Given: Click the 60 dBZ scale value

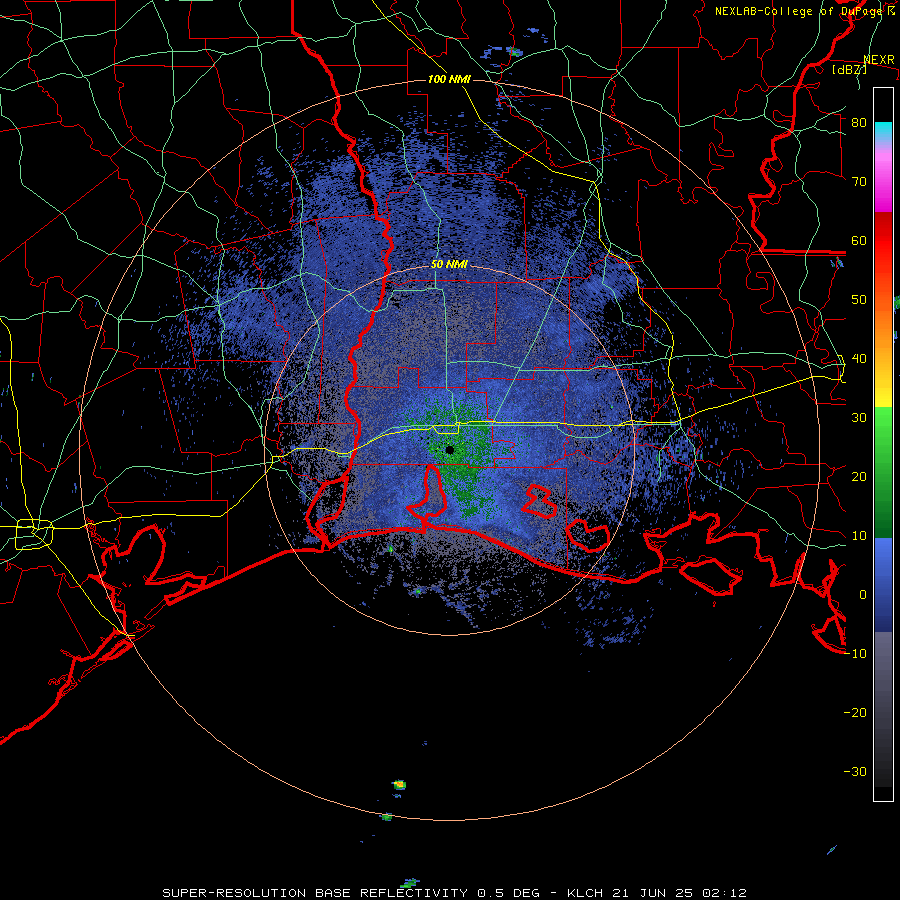Looking at the screenshot, I should tap(859, 241).
